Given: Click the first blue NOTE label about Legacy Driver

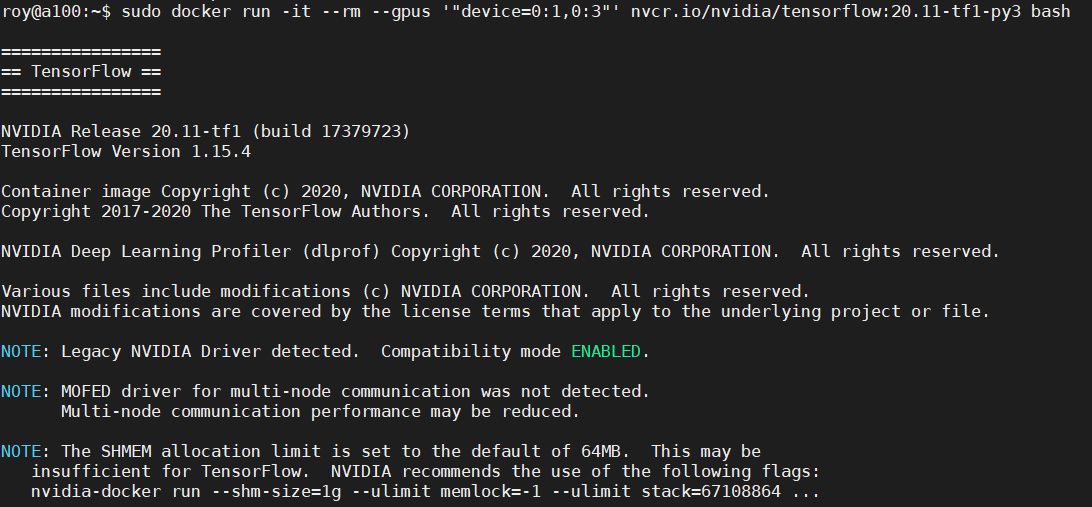Looking at the screenshot, I should pos(21,352).
